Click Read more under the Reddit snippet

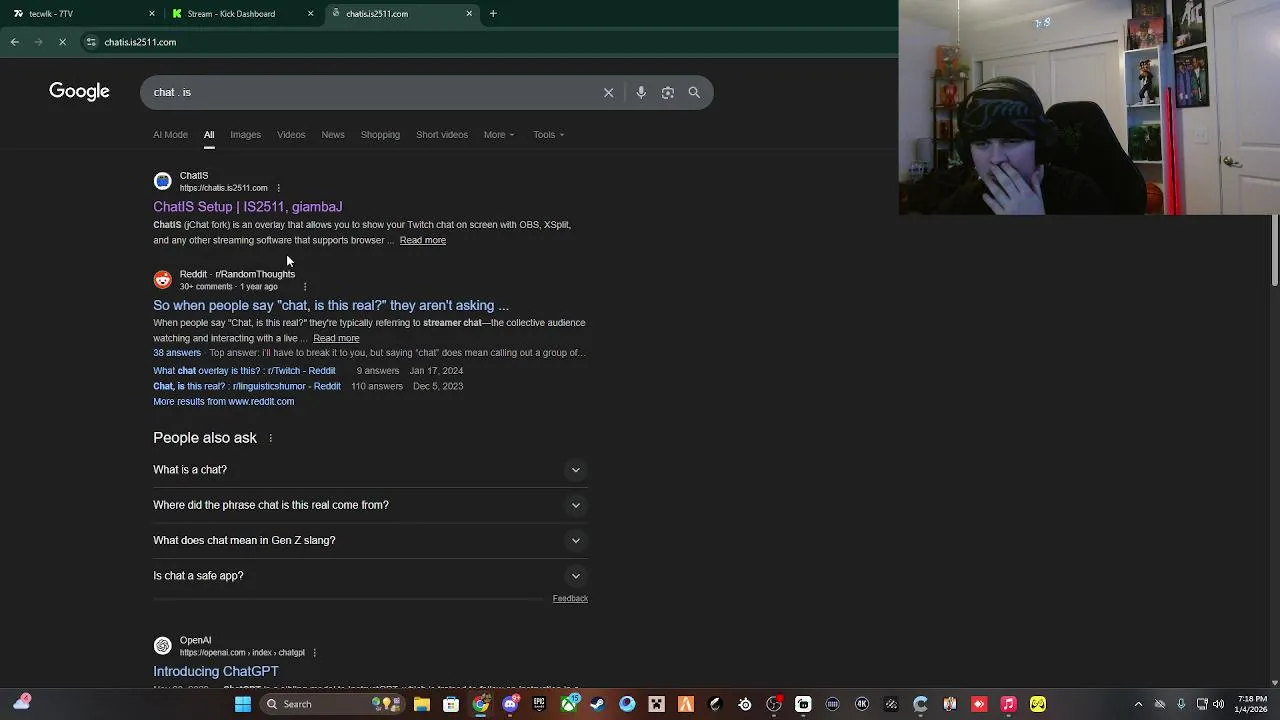pyautogui.click(x=336, y=338)
